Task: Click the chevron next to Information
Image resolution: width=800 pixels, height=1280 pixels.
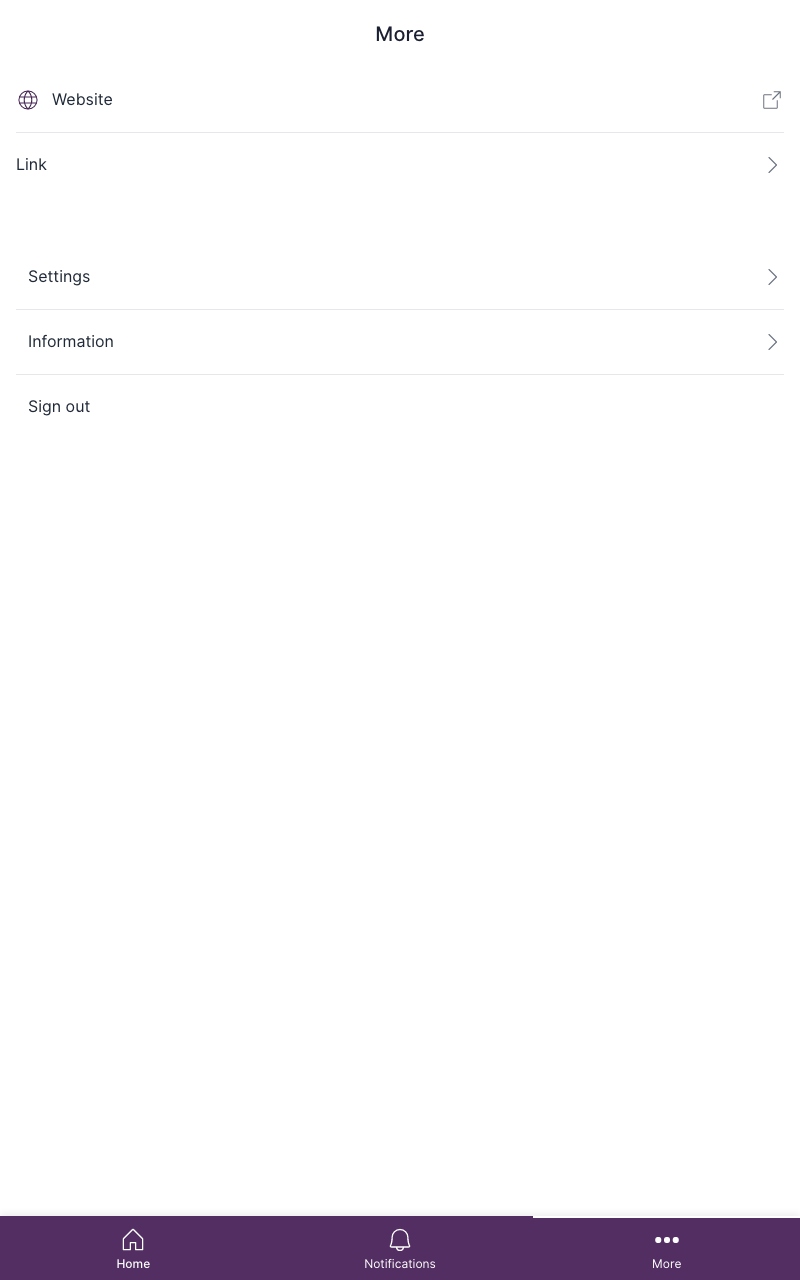Action: tap(773, 342)
